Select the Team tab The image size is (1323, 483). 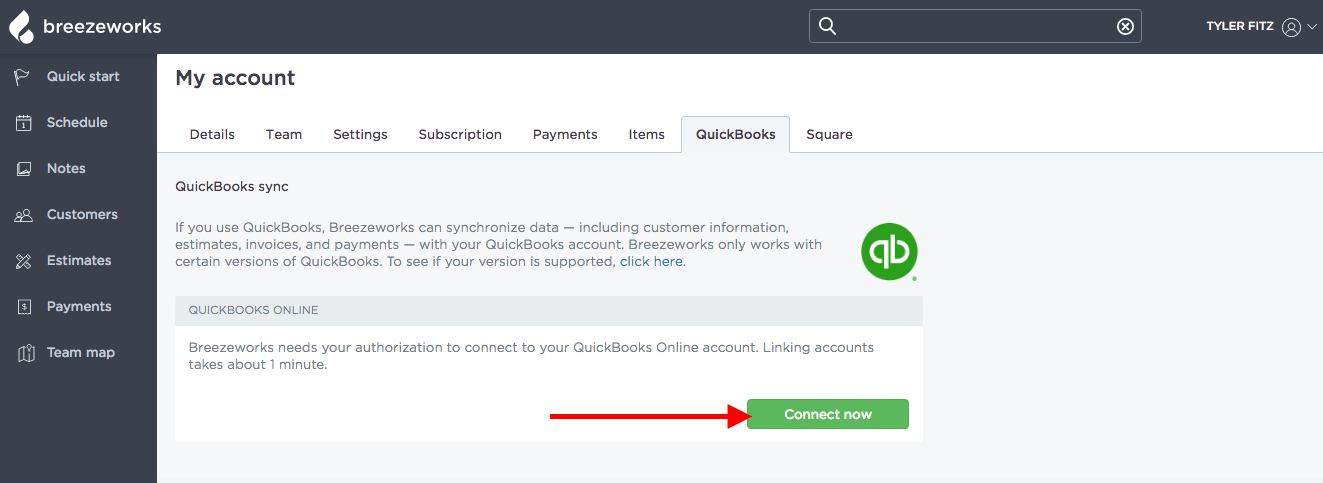click(284, 134)
